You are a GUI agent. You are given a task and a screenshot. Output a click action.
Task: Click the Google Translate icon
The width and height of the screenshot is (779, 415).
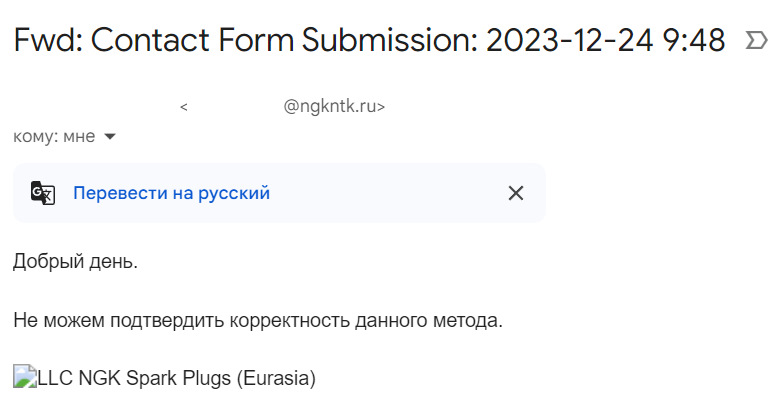(42, 193)
